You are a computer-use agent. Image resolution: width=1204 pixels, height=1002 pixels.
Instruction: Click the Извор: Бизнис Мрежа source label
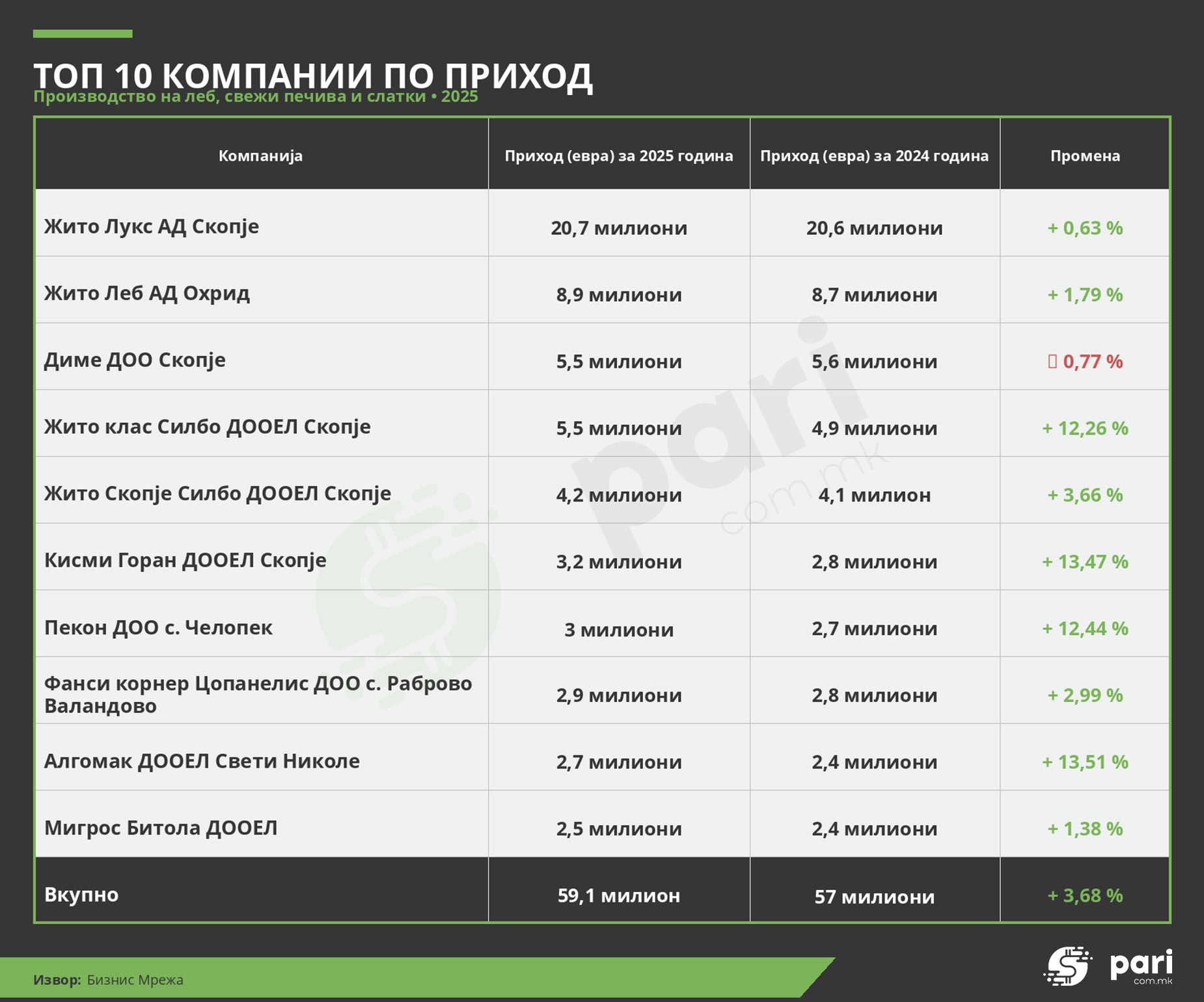tap(108, 980)
